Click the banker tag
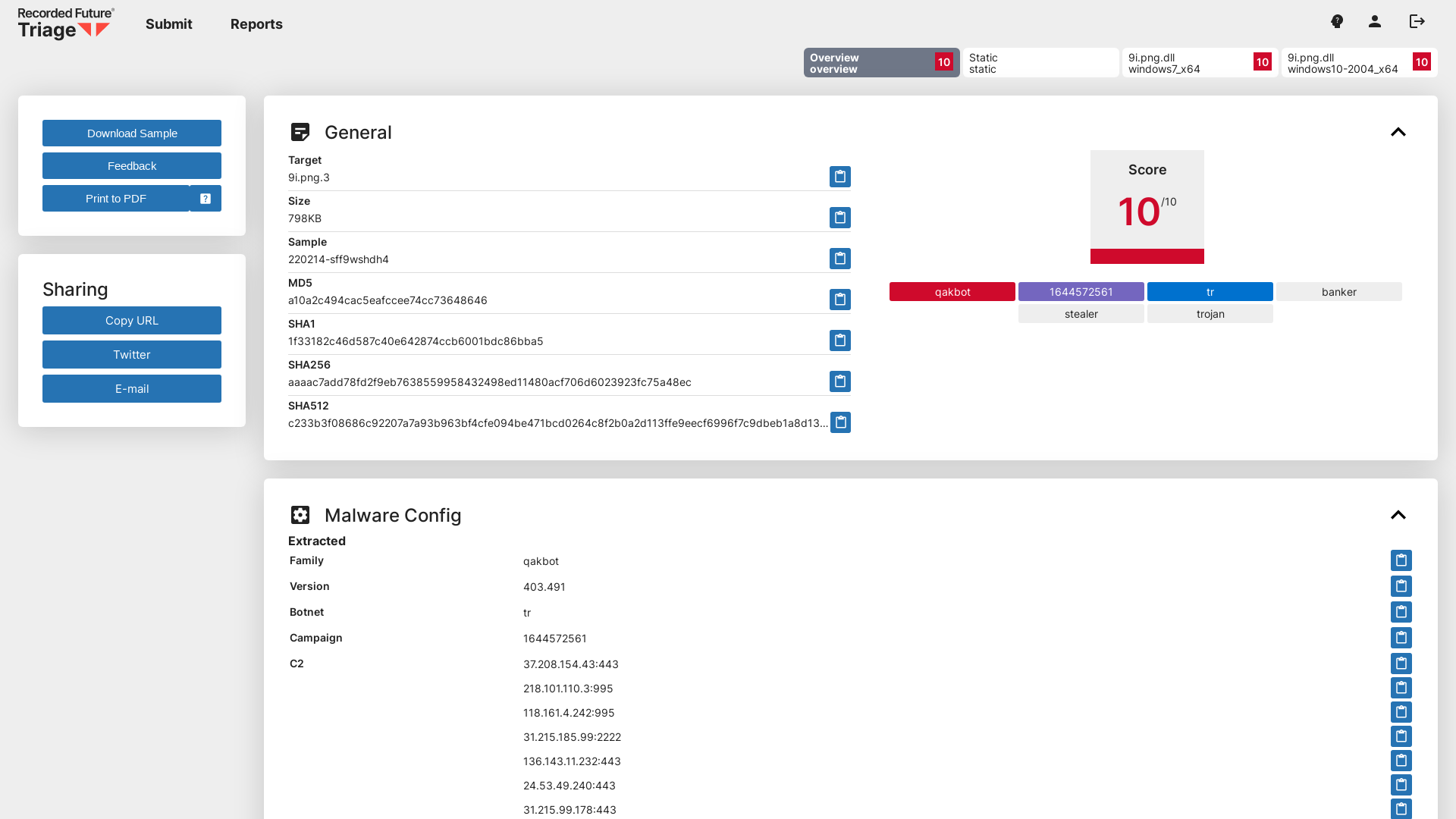 tap(1339, 292)
